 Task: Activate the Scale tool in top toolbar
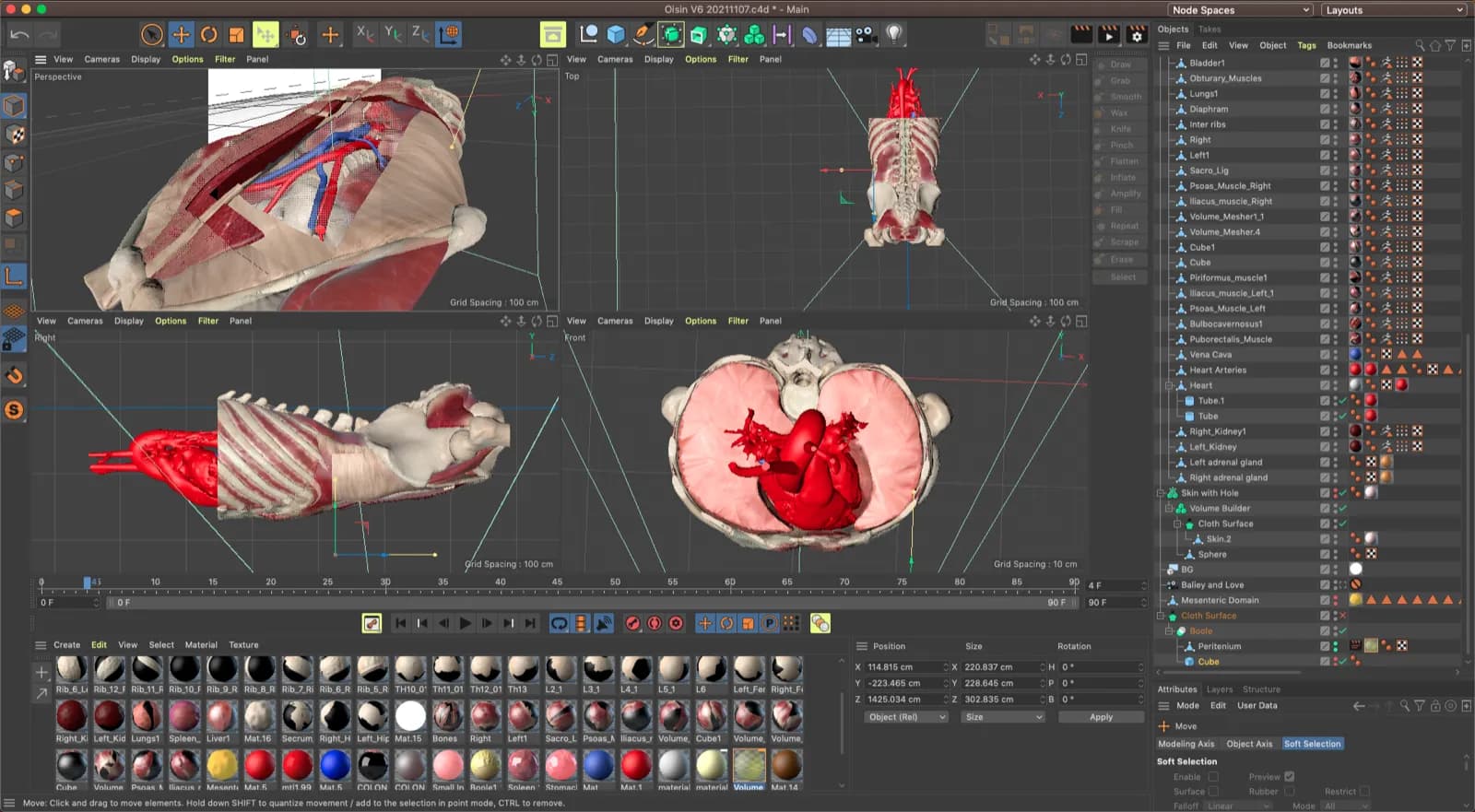[237, 35]
